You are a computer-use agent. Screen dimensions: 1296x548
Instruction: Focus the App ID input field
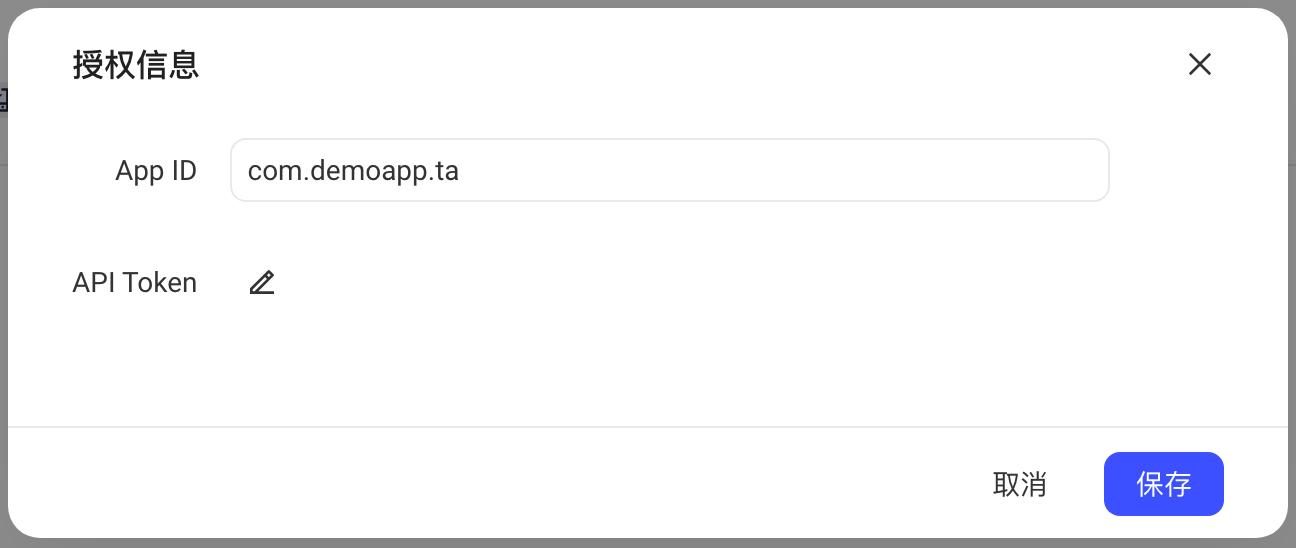(670, 170)
